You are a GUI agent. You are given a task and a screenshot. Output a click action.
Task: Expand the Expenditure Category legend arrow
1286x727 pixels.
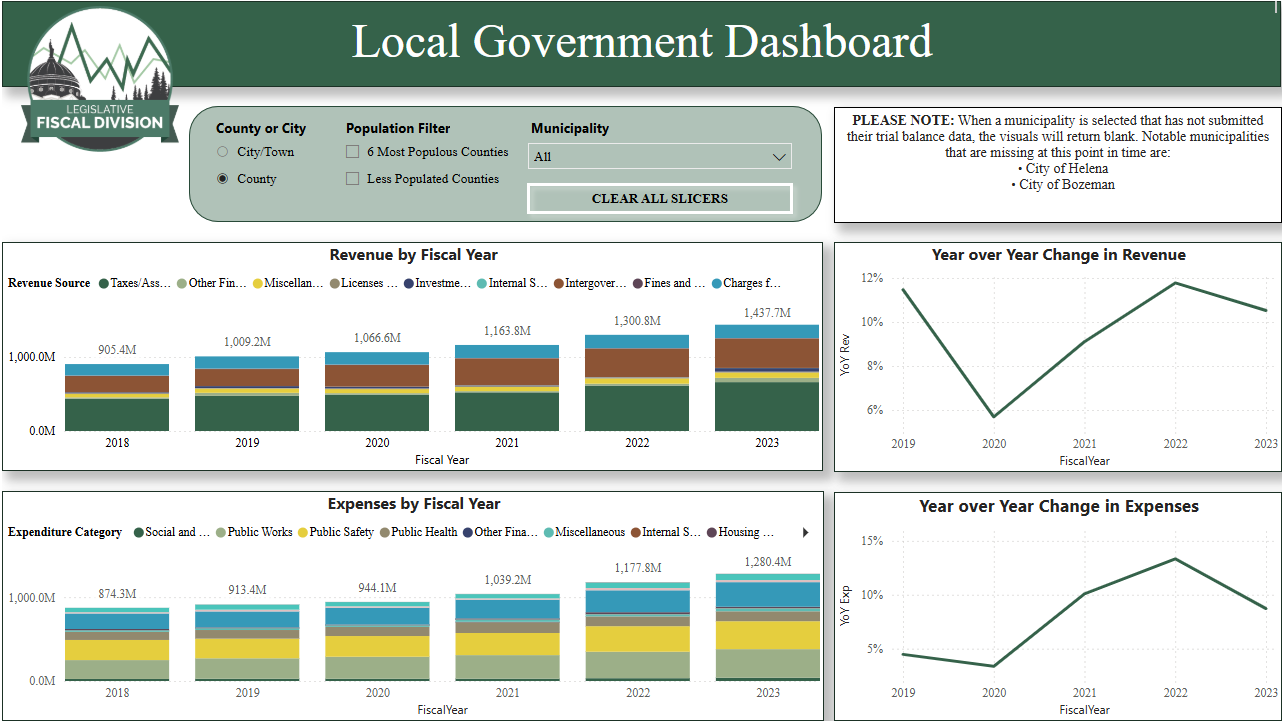tap(806, 533)
